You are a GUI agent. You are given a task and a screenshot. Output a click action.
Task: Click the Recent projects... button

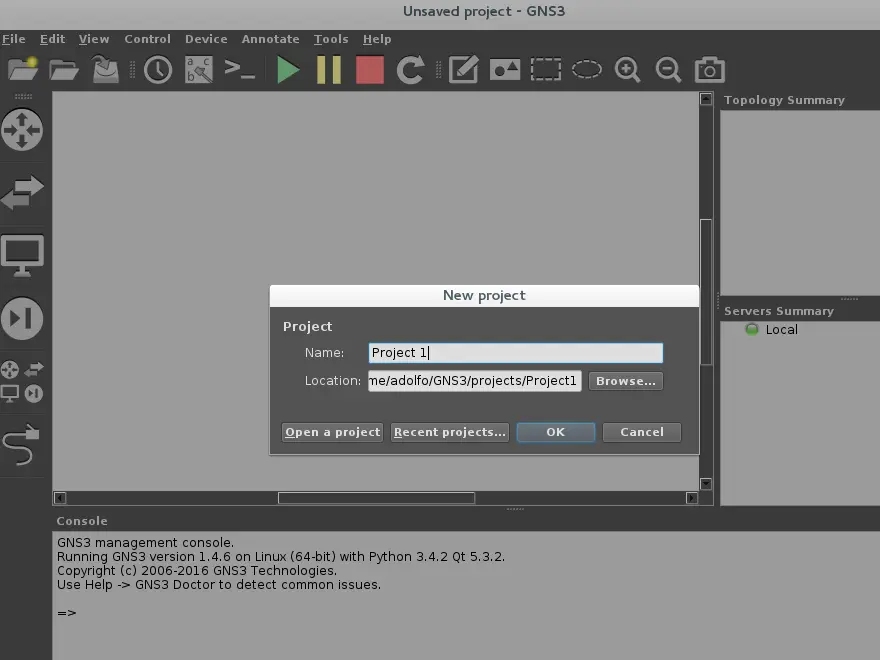450,432
